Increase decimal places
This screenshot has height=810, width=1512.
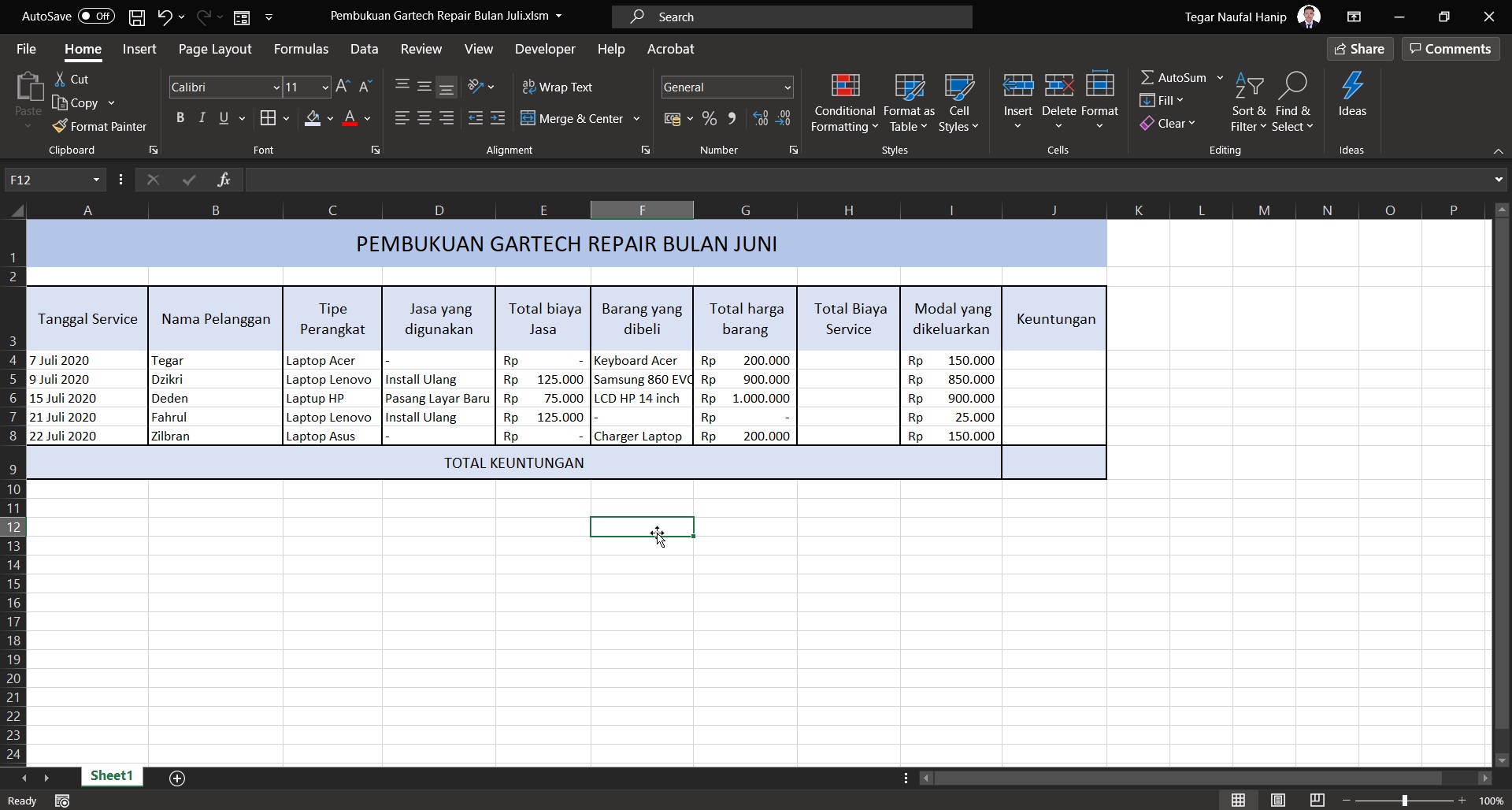(759, 118)
